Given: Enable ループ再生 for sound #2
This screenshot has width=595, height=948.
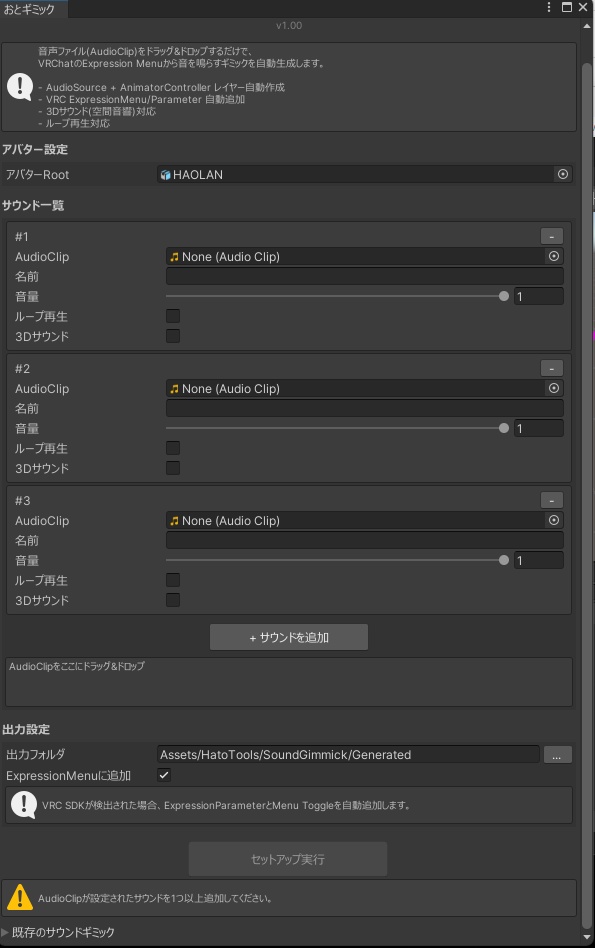Looking at the screenshot, I should (173, 447).
